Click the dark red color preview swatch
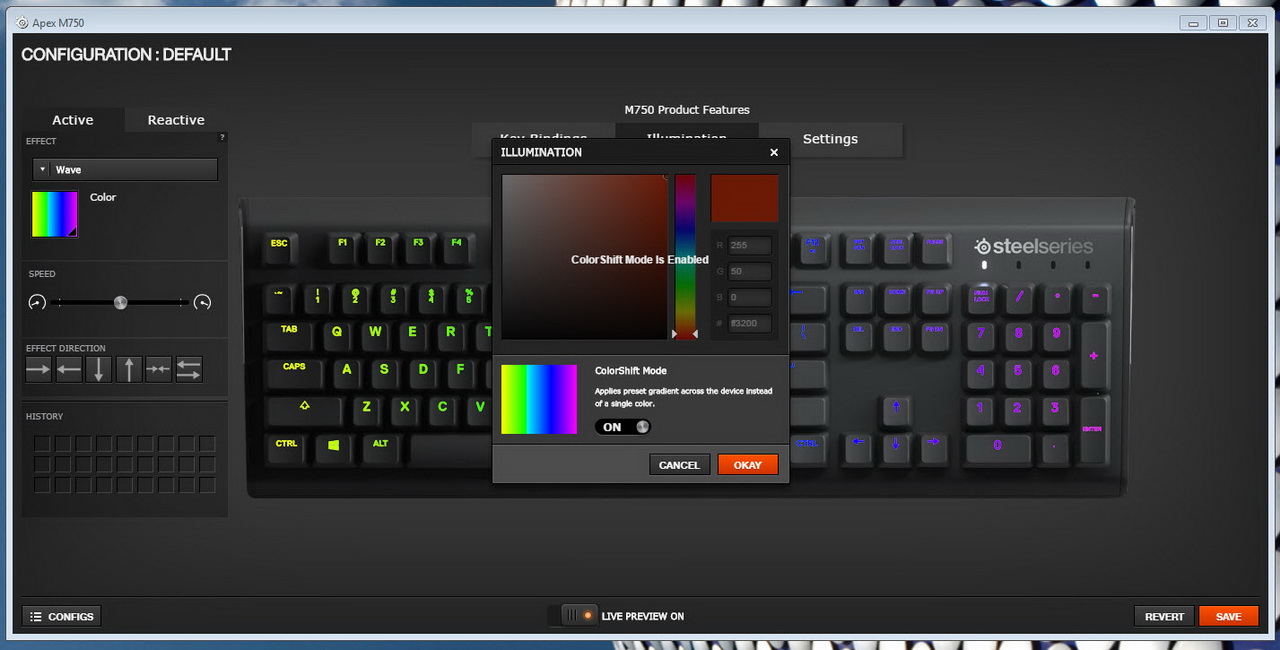 click(745, 198)
